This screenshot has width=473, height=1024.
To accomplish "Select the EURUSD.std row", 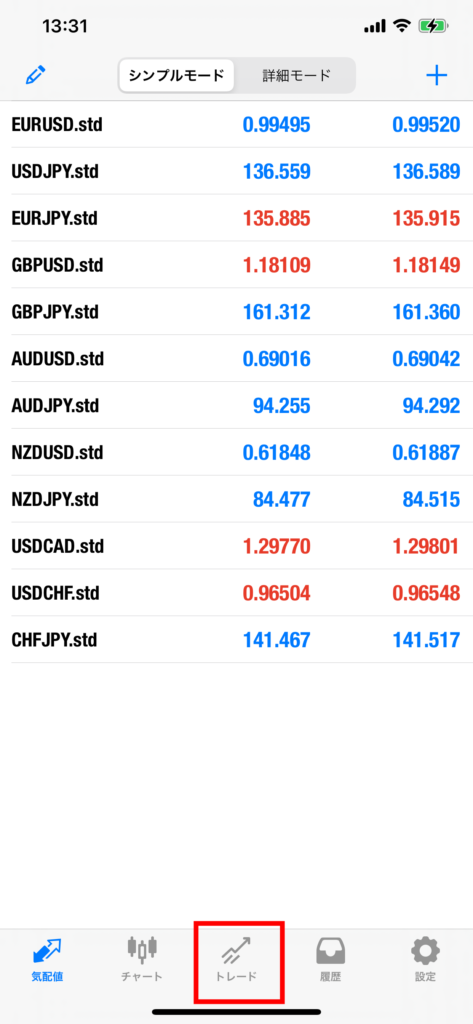I will coord(236,124).
